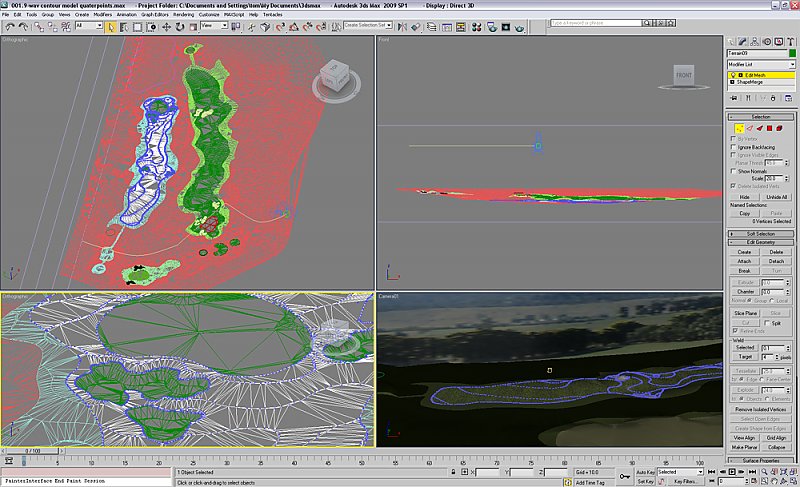Viewport: 800px width, 487px height.
Task: Open the Modifiers menu
Action: pos(102,15)
